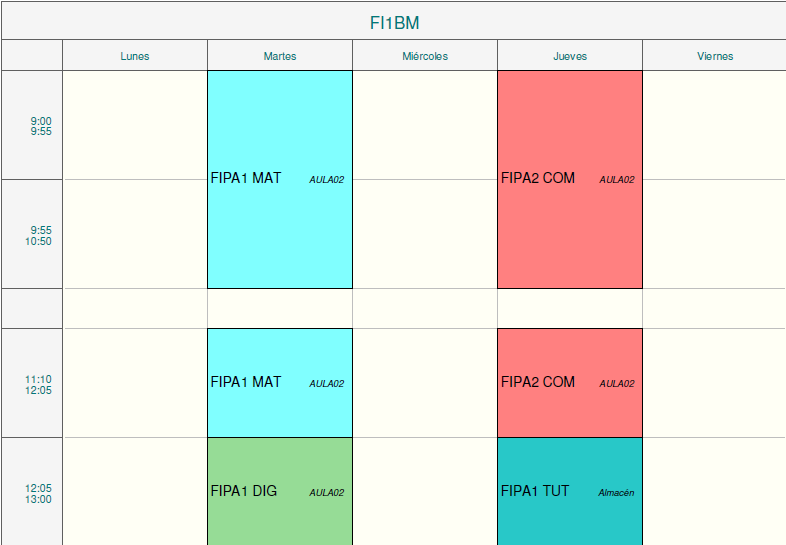The image size is (786, 545).
Task: Select the Viernes column header
Action: [714, 56]
